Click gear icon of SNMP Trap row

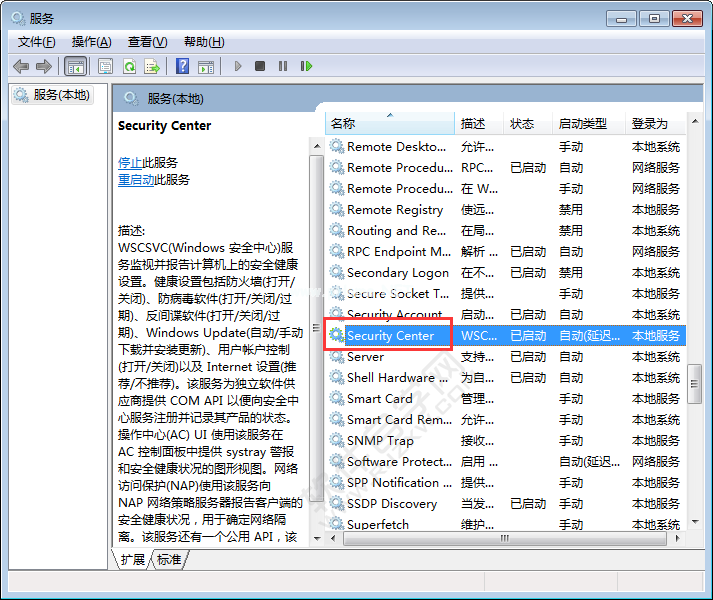coord(336,440)
